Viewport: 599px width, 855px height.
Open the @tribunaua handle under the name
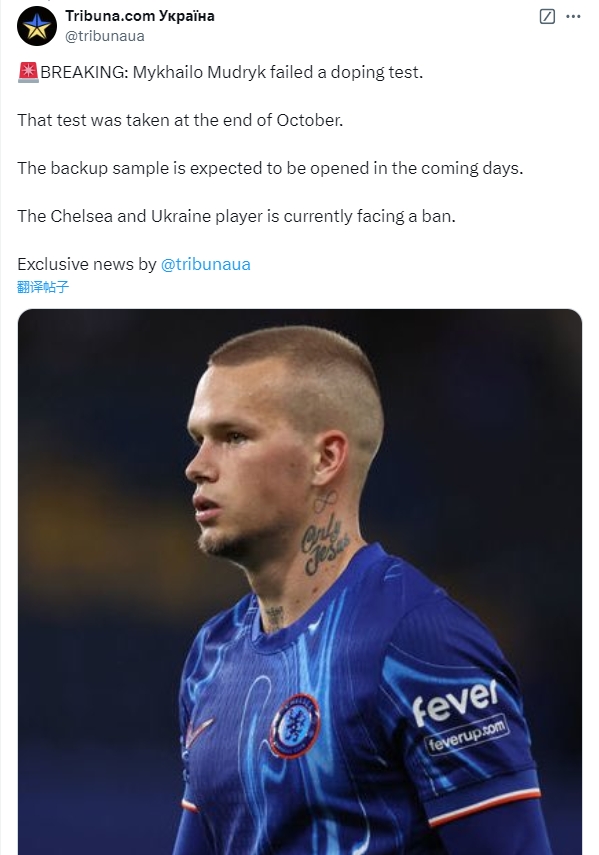click(x=105, y=36)
